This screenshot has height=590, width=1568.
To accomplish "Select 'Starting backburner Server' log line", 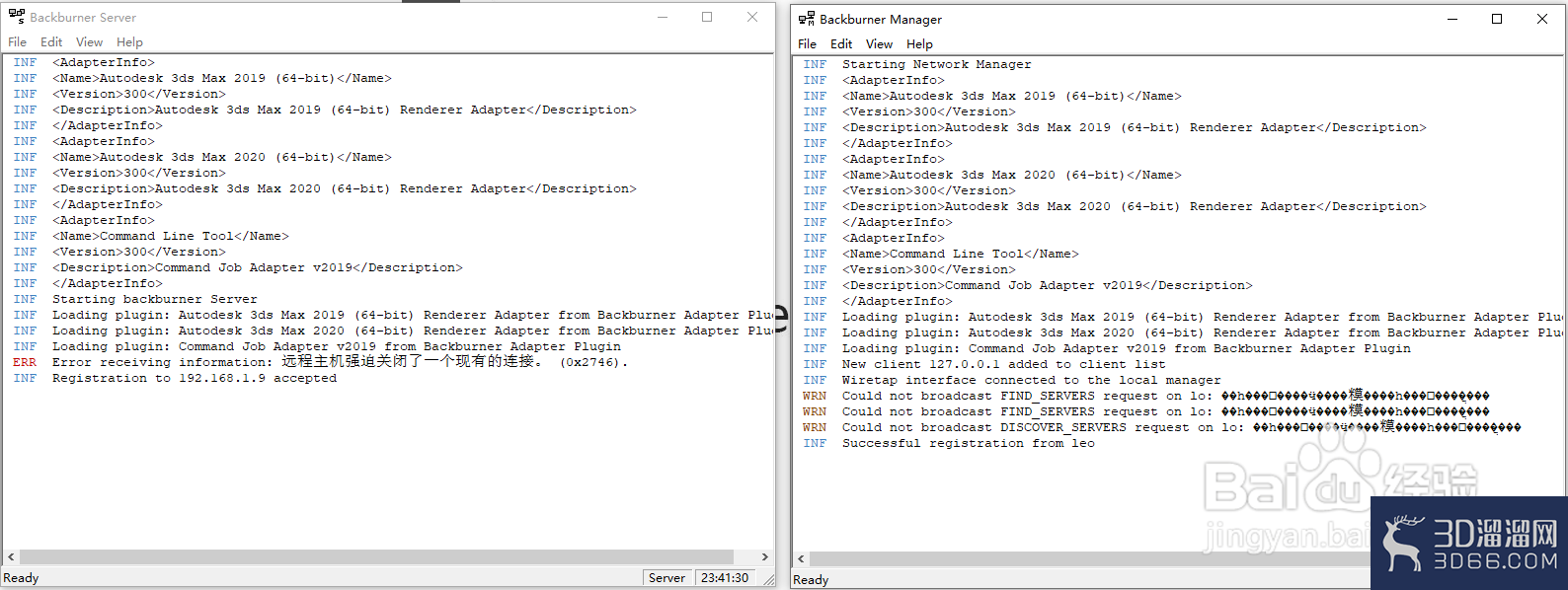I will (135, 299).
